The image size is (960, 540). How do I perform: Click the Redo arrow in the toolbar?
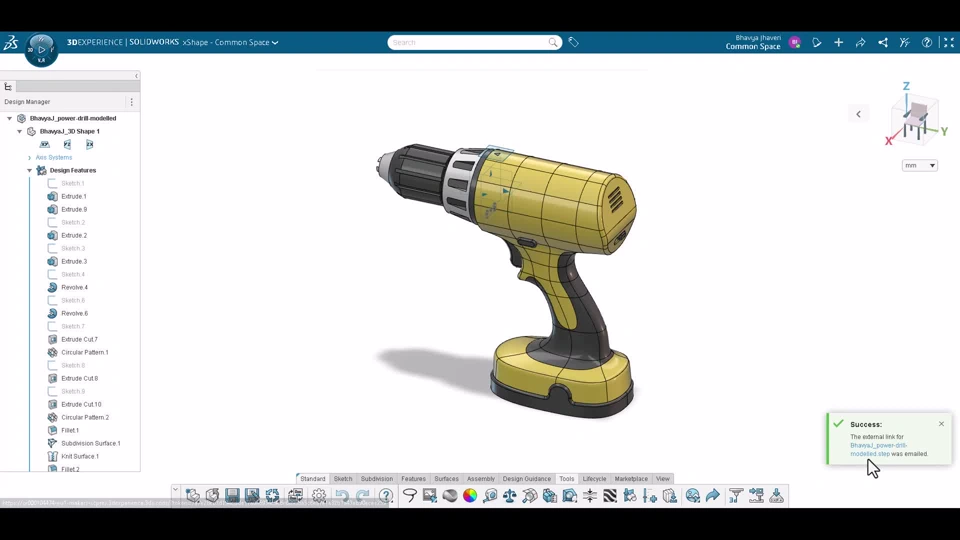pos(362,495)
